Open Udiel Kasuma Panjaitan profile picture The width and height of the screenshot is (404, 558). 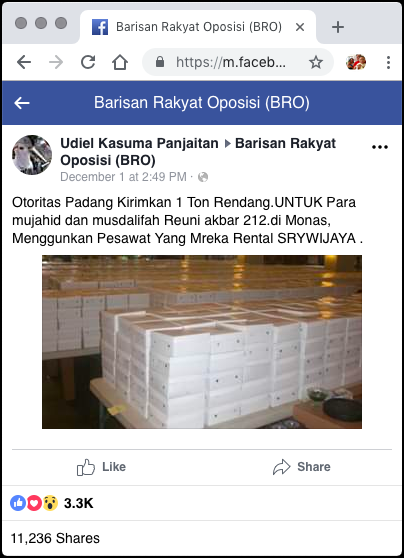[x=32, y=155]
